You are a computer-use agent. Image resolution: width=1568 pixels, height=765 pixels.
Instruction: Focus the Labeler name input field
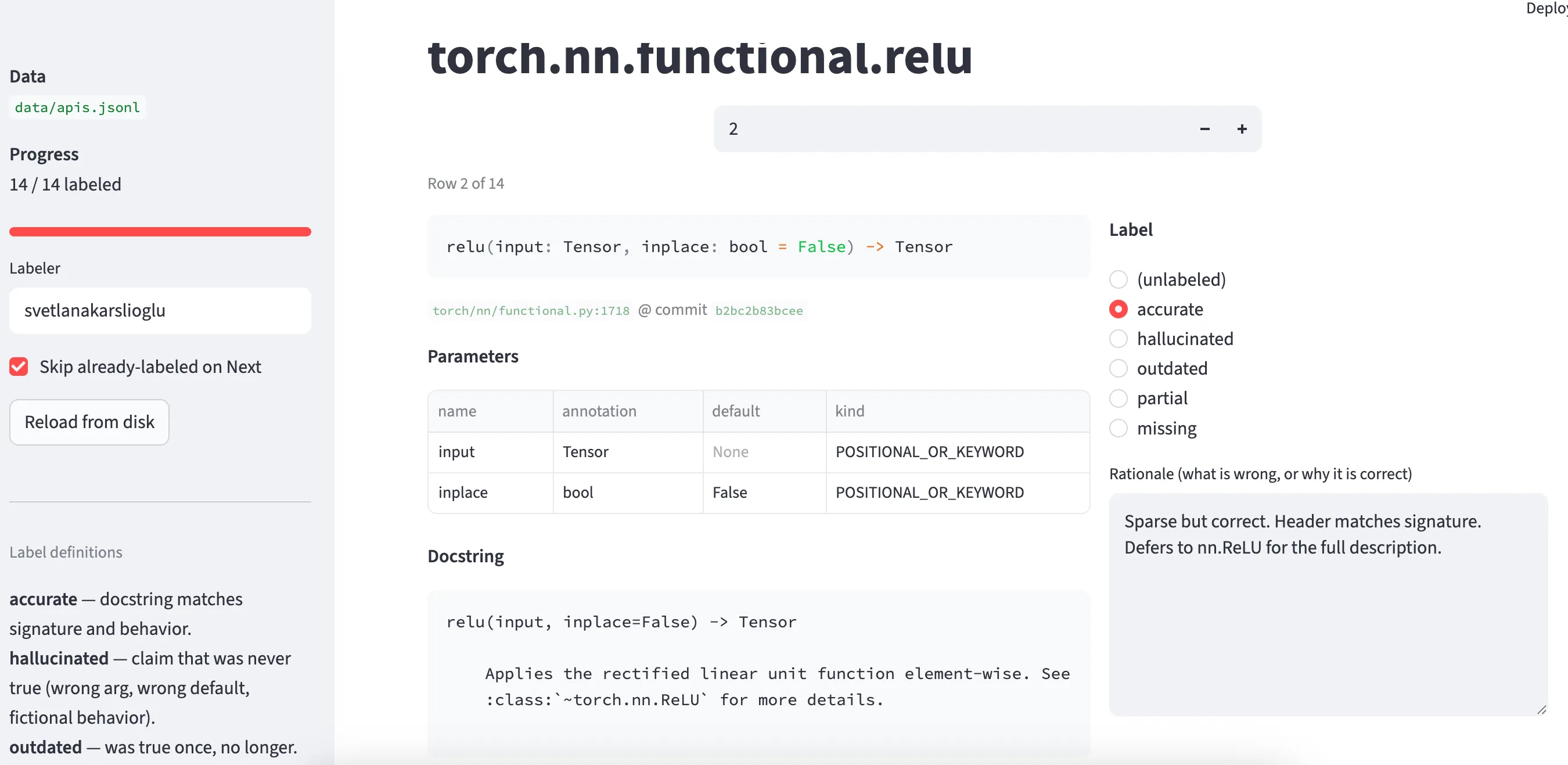coord(160,310)
